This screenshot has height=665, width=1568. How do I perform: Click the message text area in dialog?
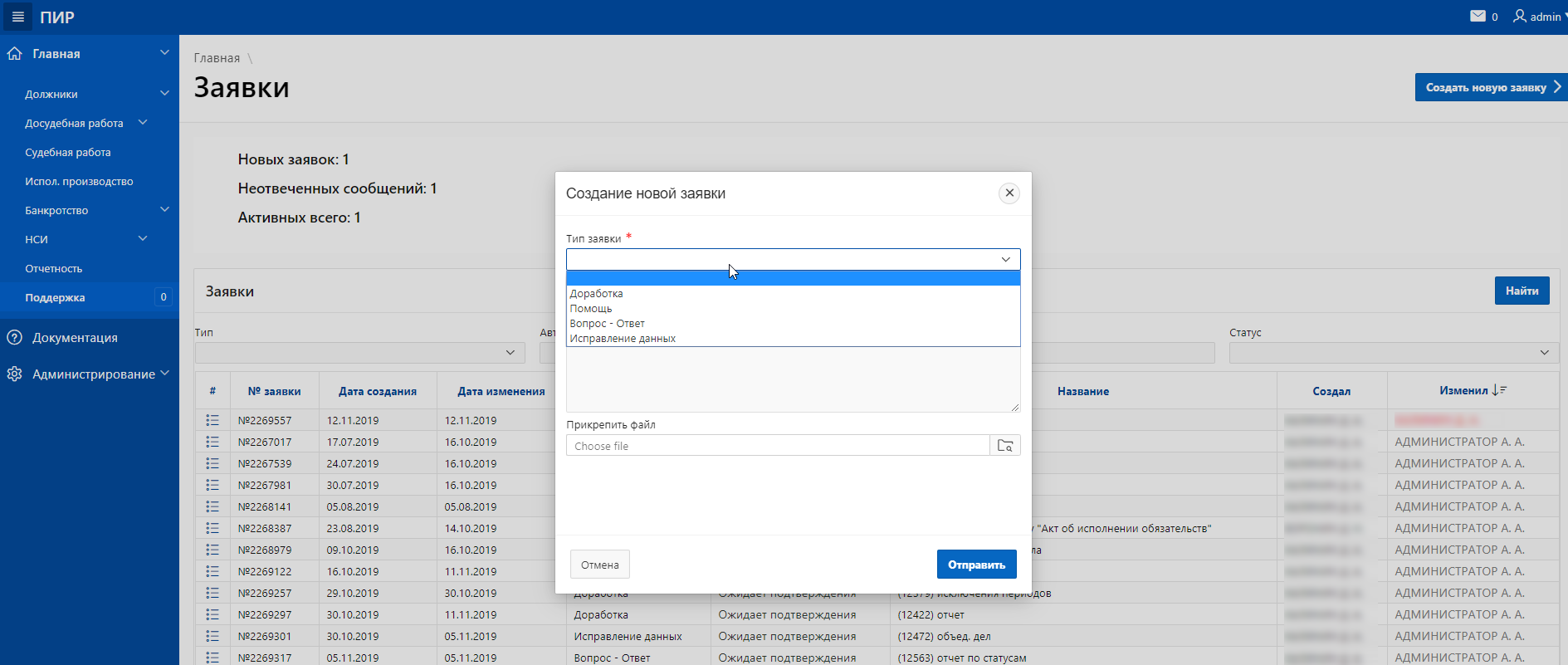tap(793, 379)
